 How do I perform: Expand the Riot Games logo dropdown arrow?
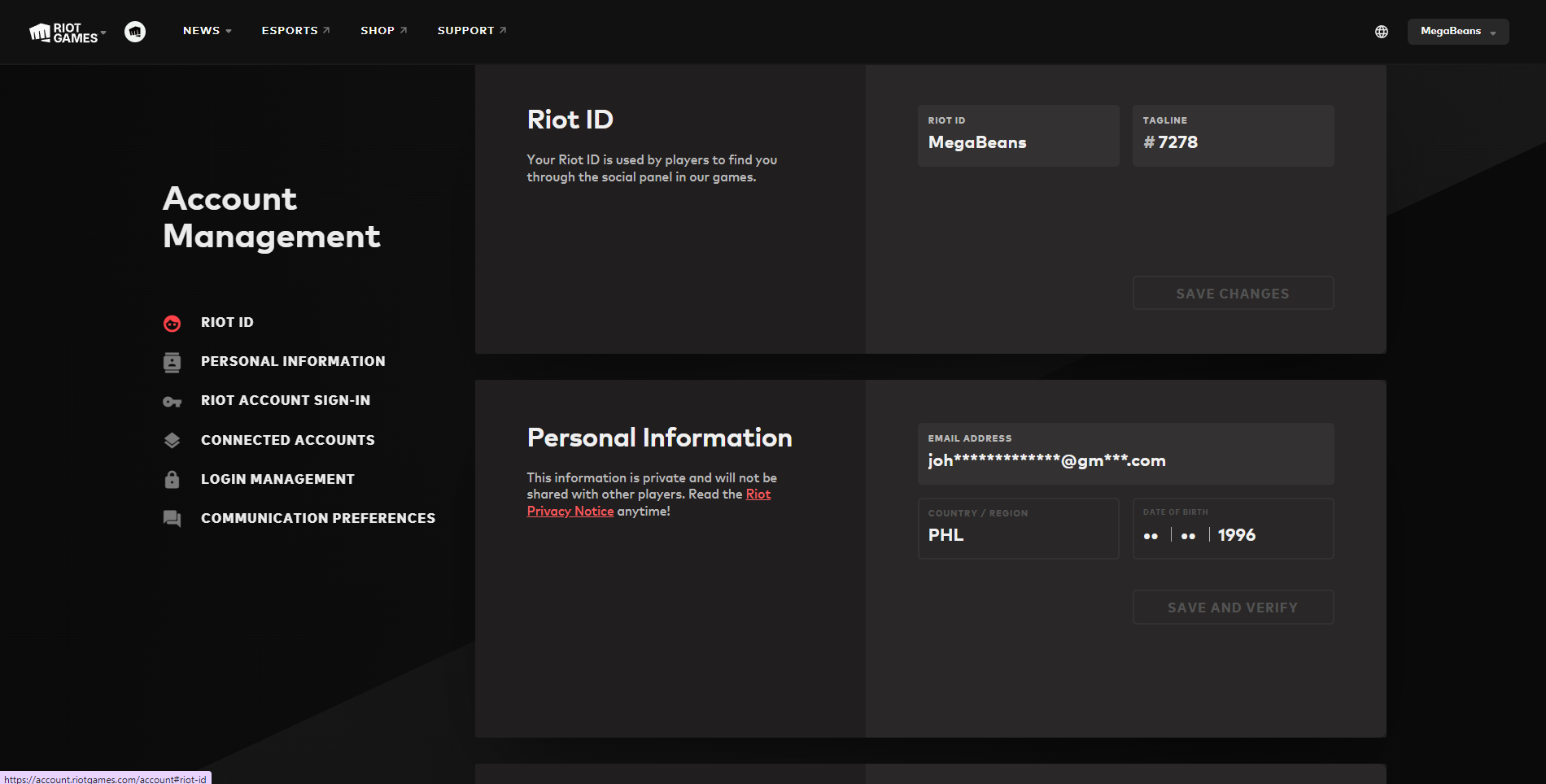pyautogui.click(x=103, y=33)
